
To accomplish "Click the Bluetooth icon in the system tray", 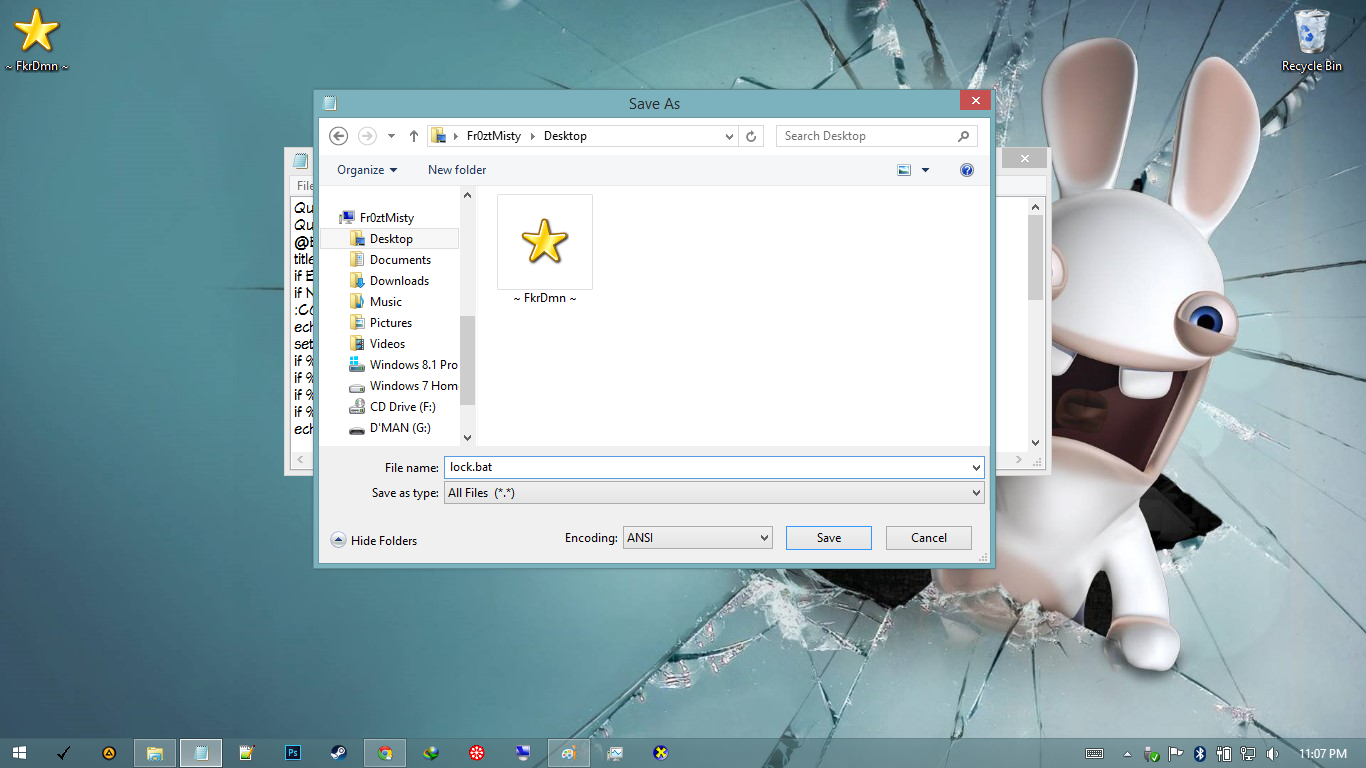I will (1198, 754).
